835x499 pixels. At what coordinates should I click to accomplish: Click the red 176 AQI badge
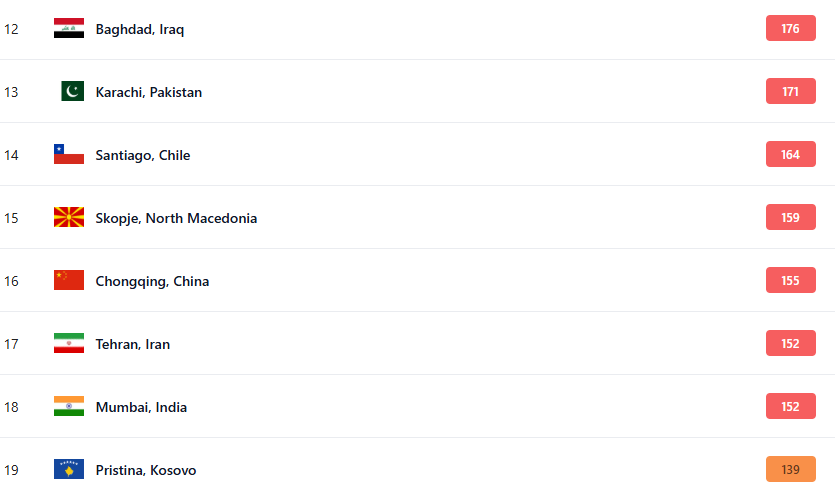click(x=790, y=29)
